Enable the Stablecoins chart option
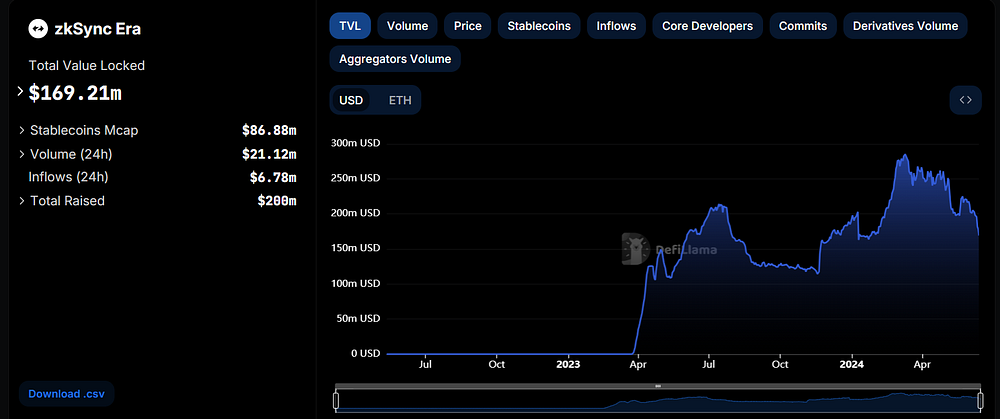Viewport: 1000px width, 419px height. click(539, 26)
